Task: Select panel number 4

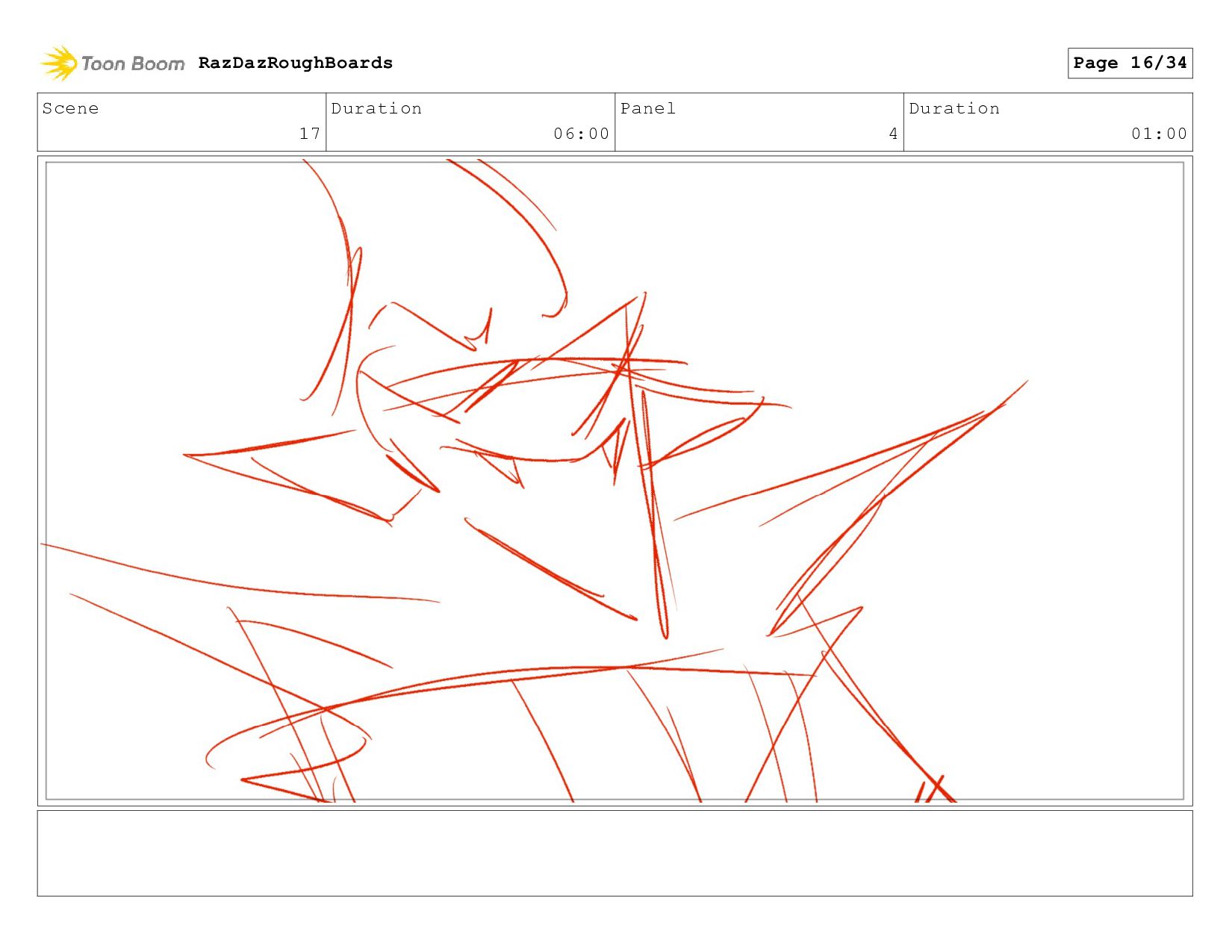Action: pyautogui.click(x=893, y=134)
